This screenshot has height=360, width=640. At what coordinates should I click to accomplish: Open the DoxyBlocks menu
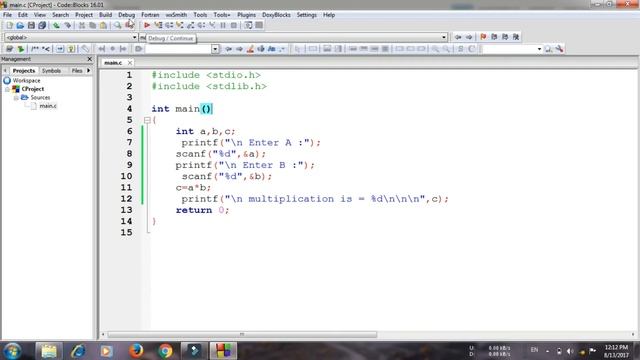(x=276, y=15)
